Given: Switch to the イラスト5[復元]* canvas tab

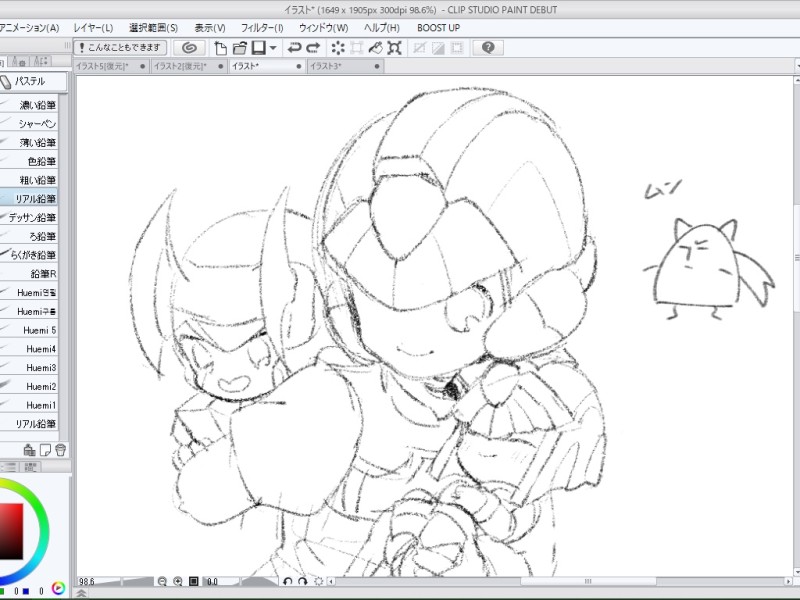Looking at the screenshot, I should 112,66.
